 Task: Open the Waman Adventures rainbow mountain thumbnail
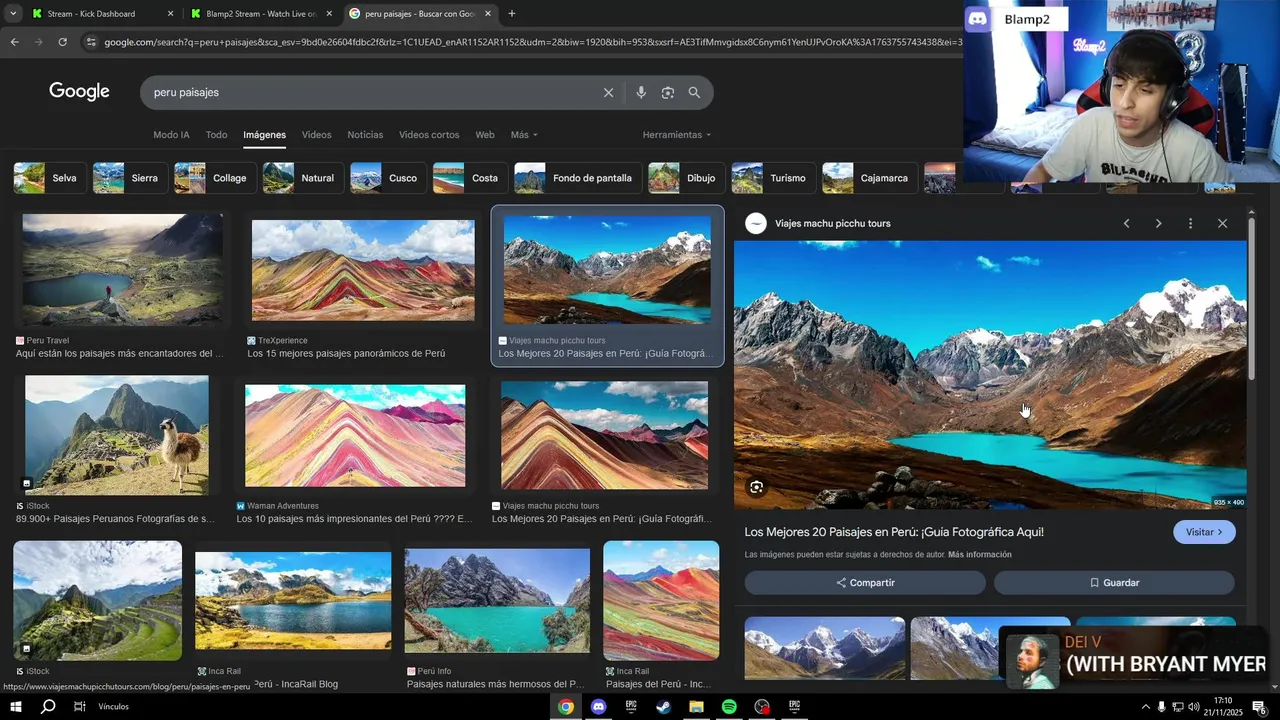(x=355, y=436)
